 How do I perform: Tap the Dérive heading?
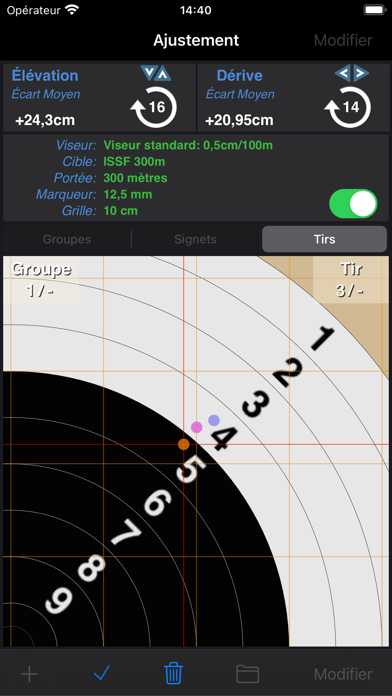coord(240,75)
